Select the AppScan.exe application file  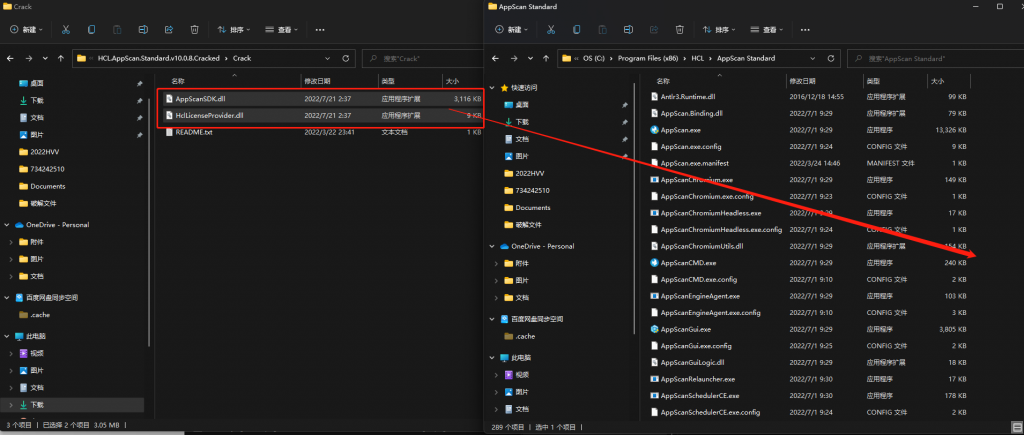tap(680, 130)
